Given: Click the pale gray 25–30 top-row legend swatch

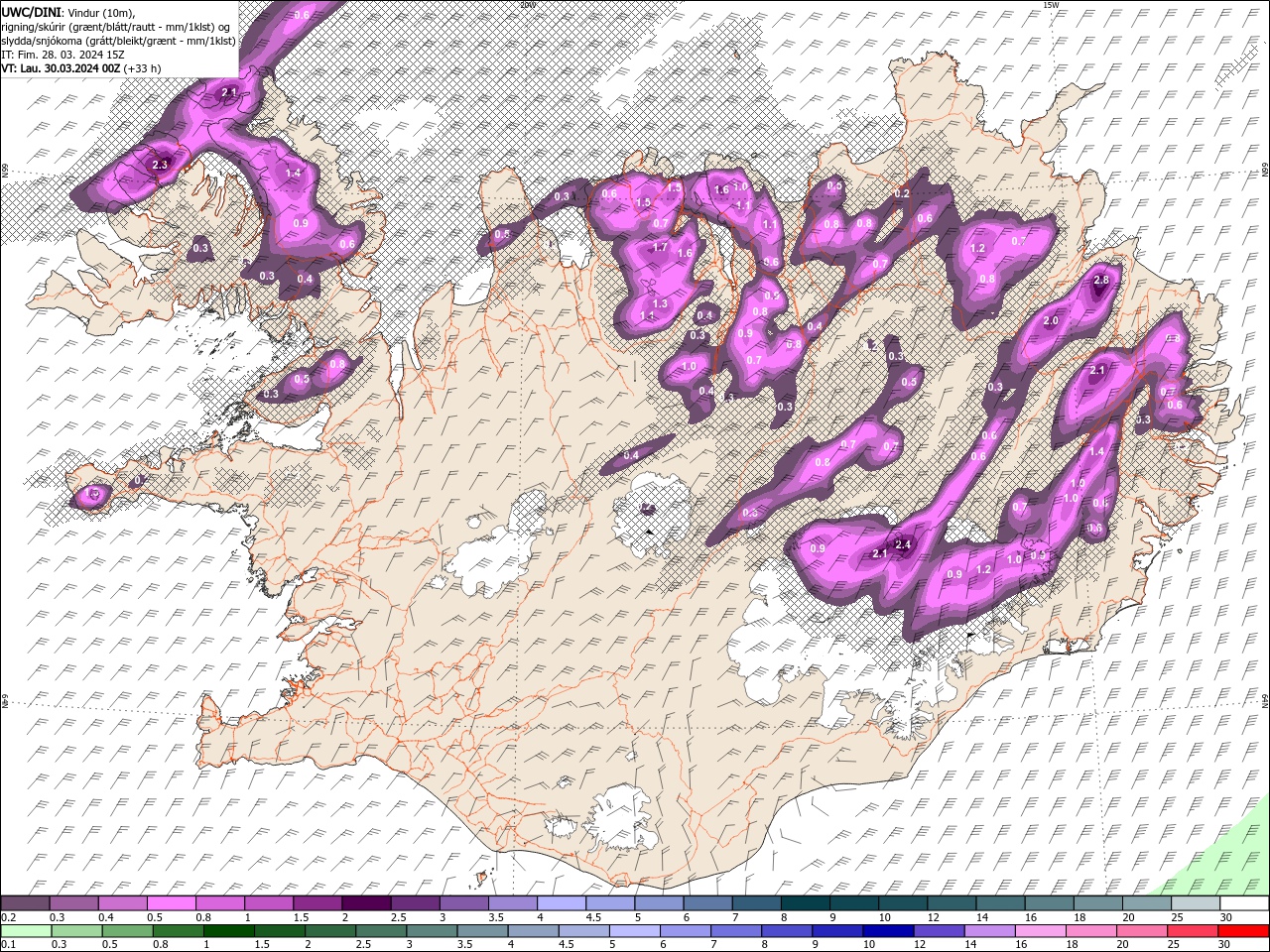Looking at the screenshot, I should tap(1195, 902).
